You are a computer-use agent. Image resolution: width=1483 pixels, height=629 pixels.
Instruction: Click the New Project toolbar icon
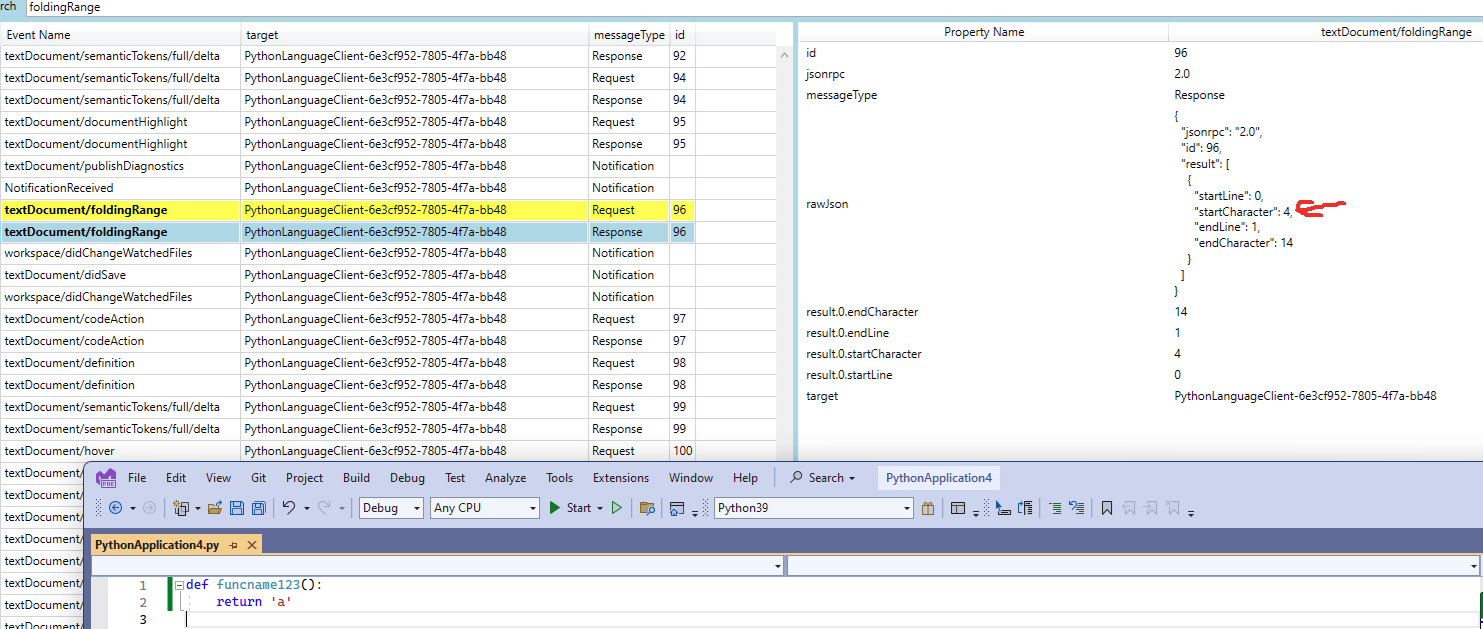click(x=181, y=508)
